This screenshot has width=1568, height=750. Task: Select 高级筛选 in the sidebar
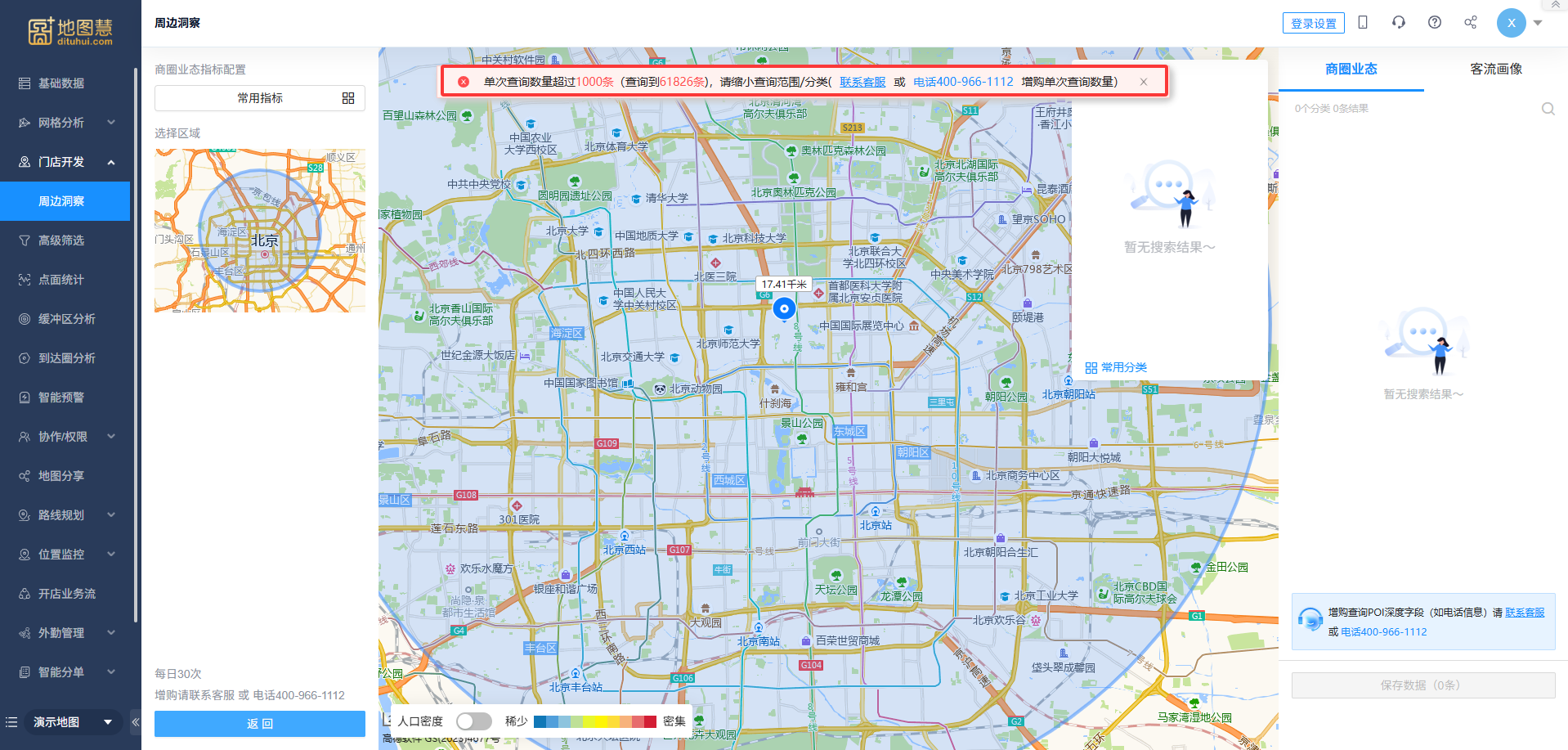click(61, 240)
